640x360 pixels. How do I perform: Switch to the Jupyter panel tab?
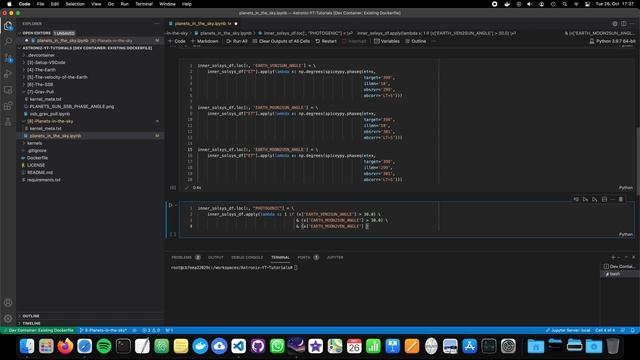[x=335, y=257]
